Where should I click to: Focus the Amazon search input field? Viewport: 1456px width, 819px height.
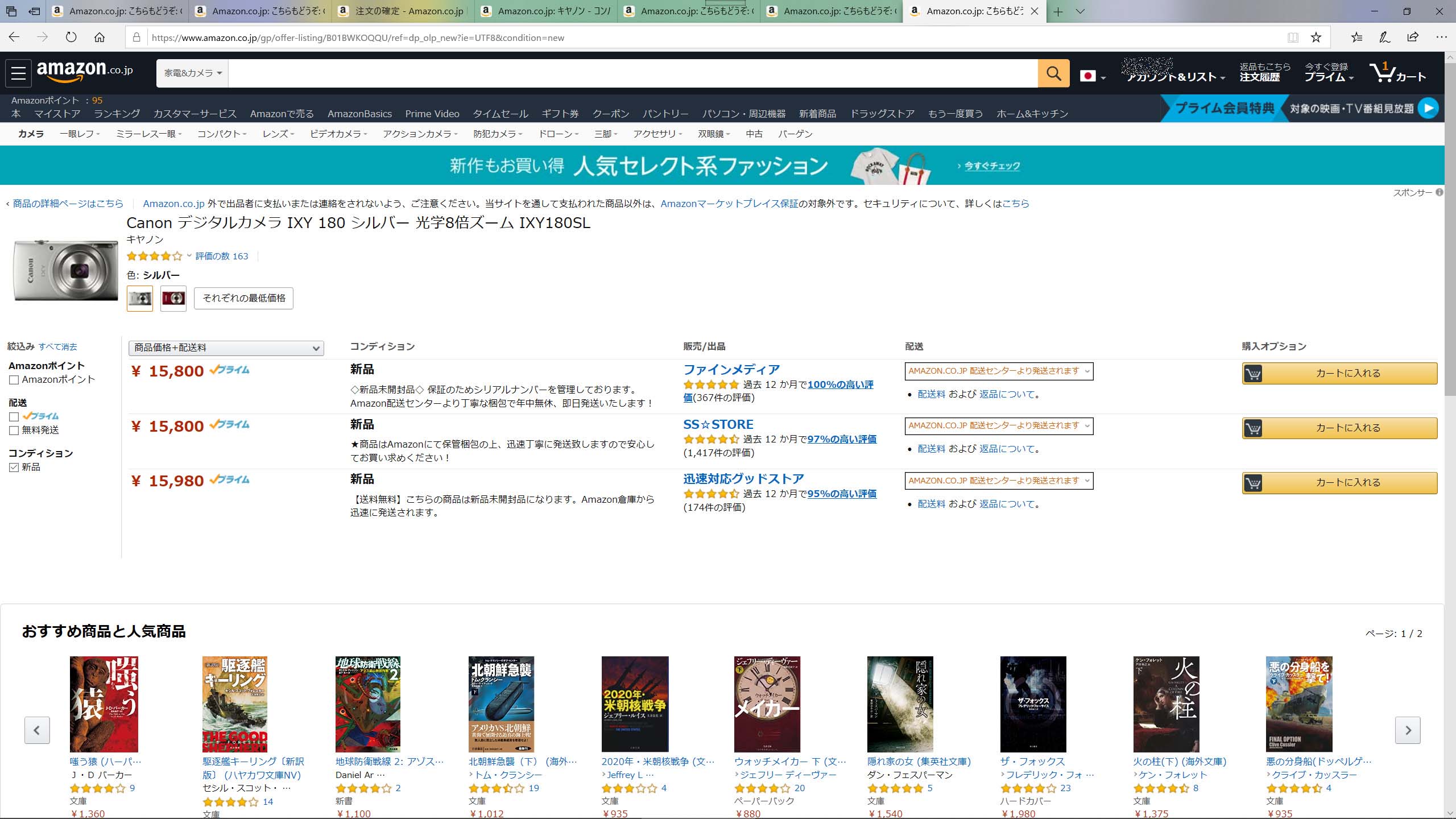(x=633, y=73)
